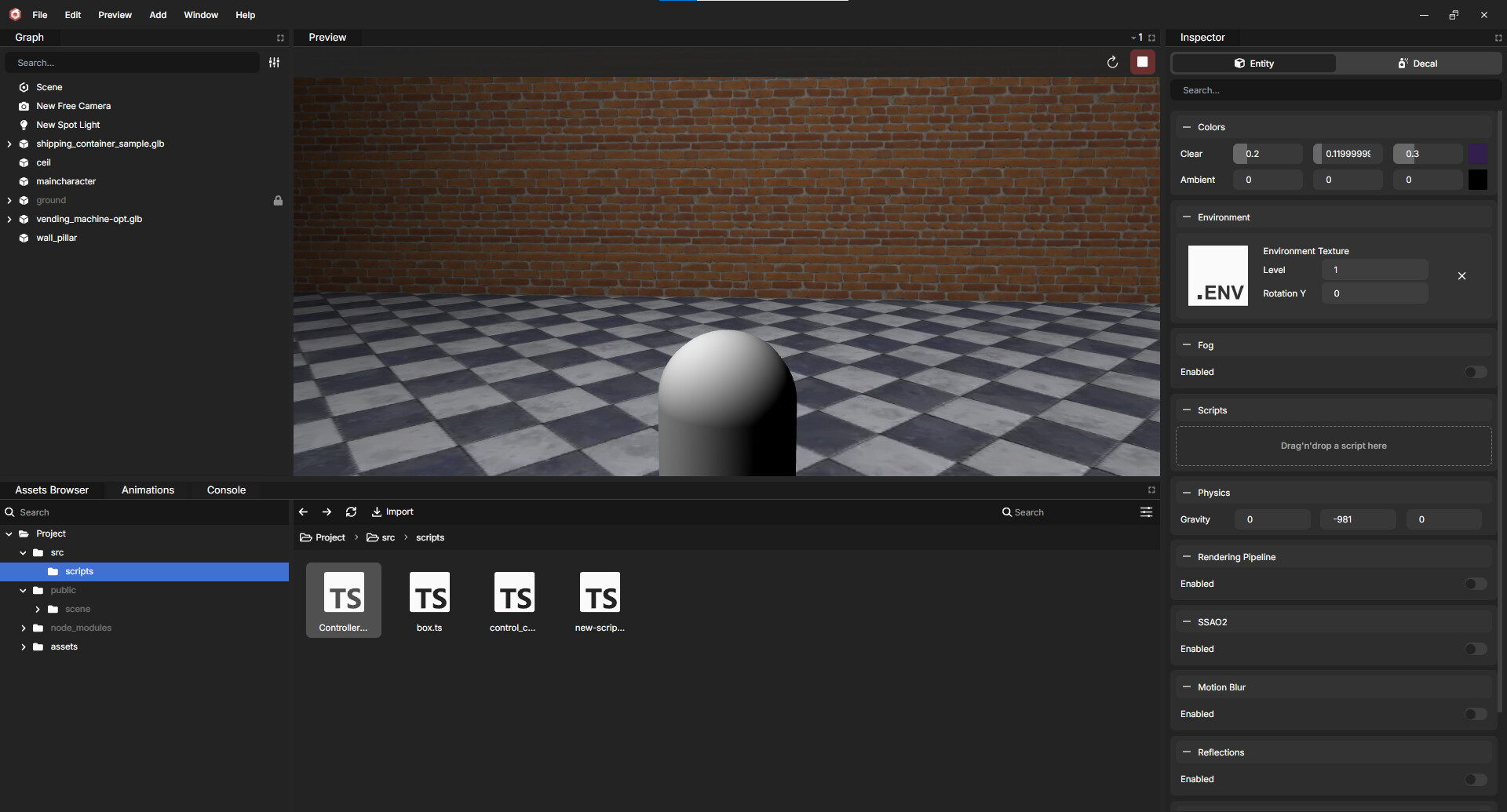Image resolution: width=1507 pixels, height=812 pixels.
Task: Expand the Graph panel to fullscreen
Action: click(280, 38)
